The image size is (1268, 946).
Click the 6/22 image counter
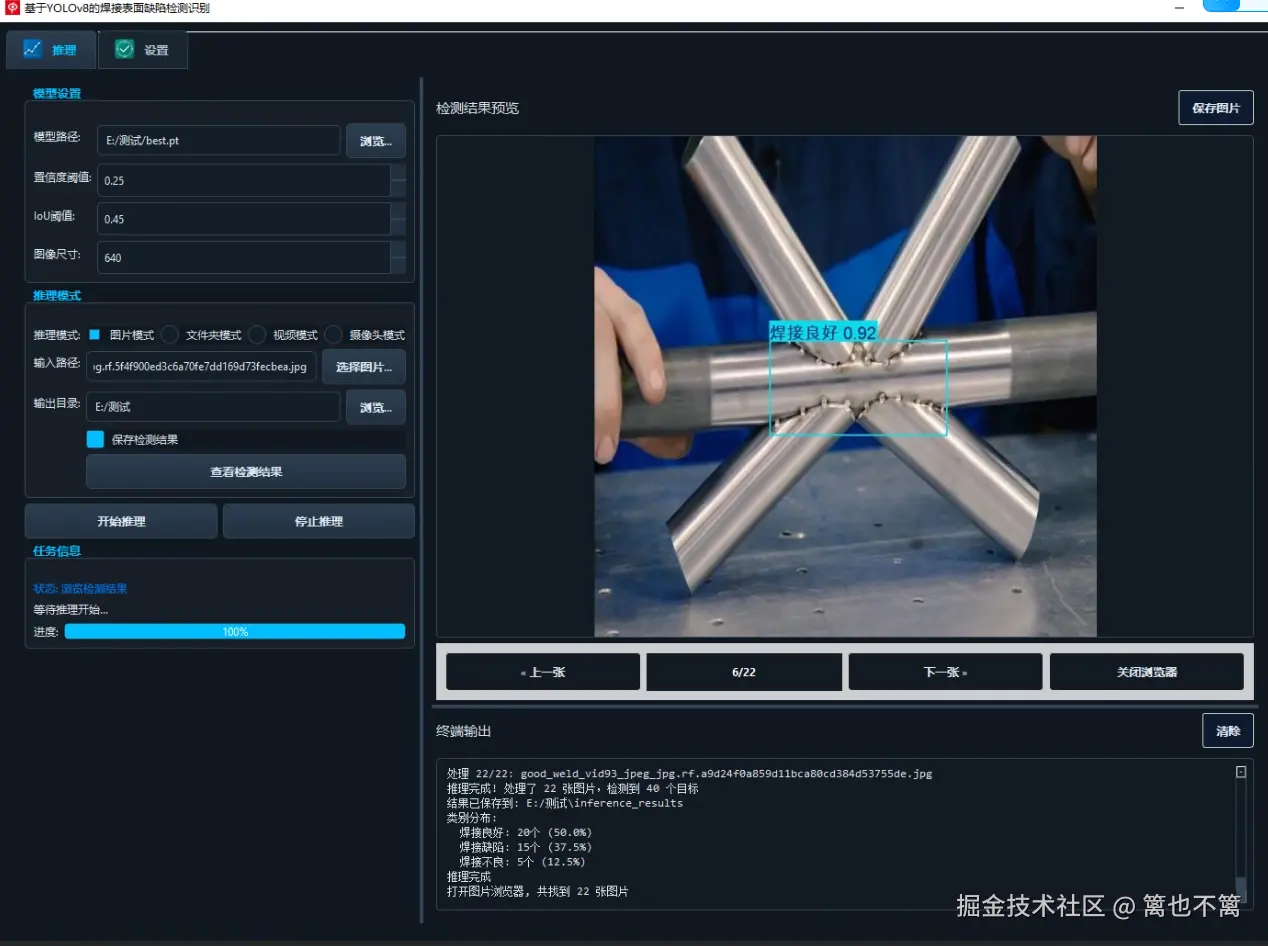click(744, 672)
